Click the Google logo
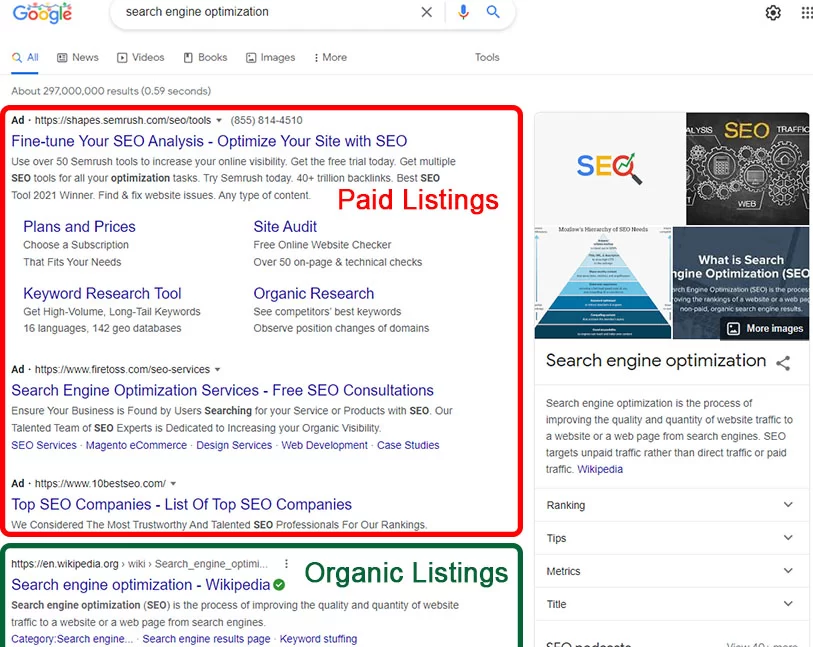Screen dimensions: 813x647 click(x=42, y=14)
